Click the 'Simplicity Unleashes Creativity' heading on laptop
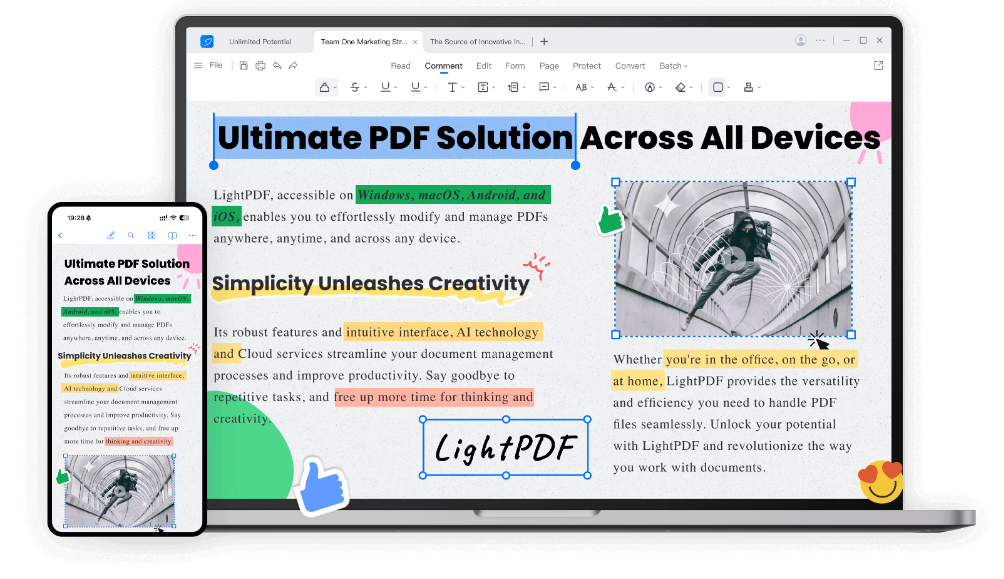The width and height of the screenshot is (1004, 579). (x=371, y=283)
